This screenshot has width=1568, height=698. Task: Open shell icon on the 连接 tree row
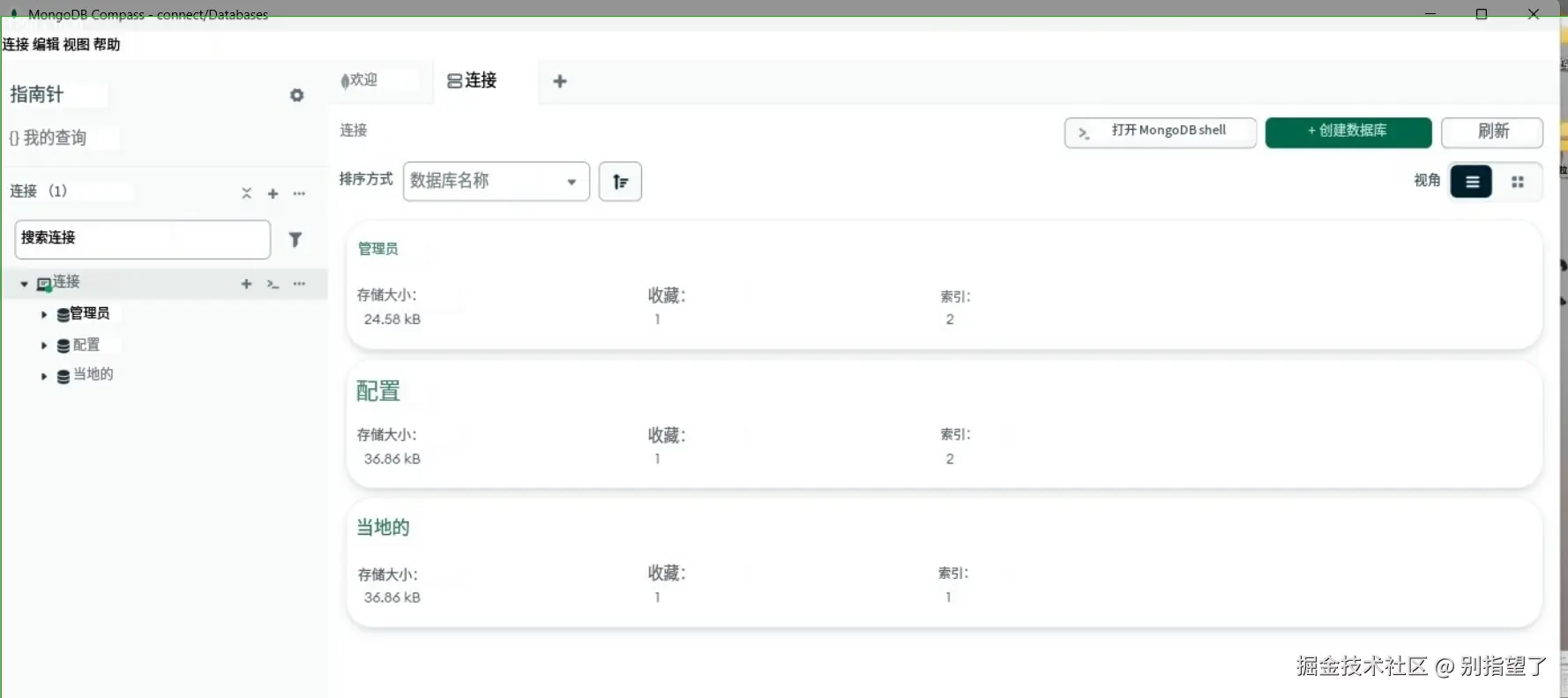[273, 284]
